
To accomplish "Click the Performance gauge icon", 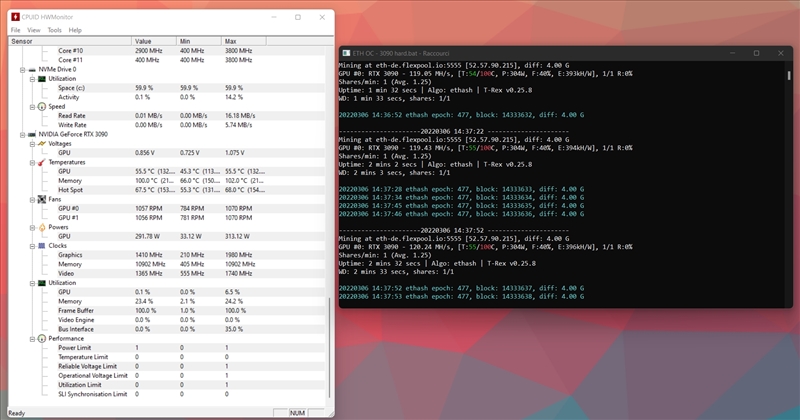I will tap(42, 338).
